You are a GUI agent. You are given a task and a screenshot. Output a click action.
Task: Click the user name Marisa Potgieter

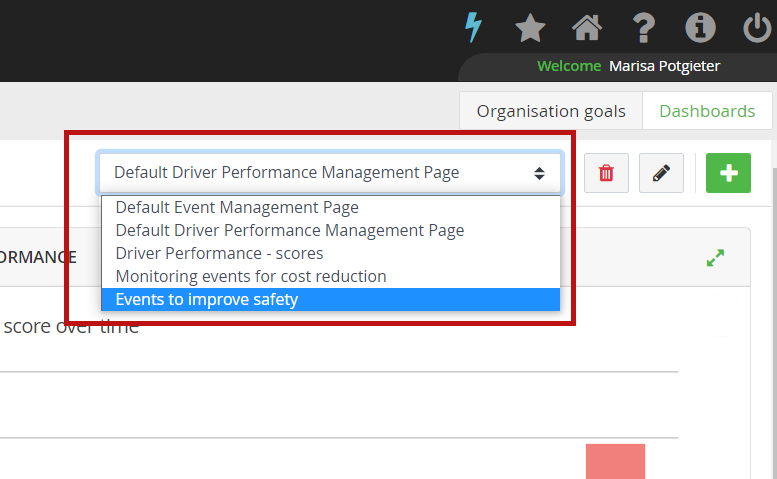click(x=664, y=66)
